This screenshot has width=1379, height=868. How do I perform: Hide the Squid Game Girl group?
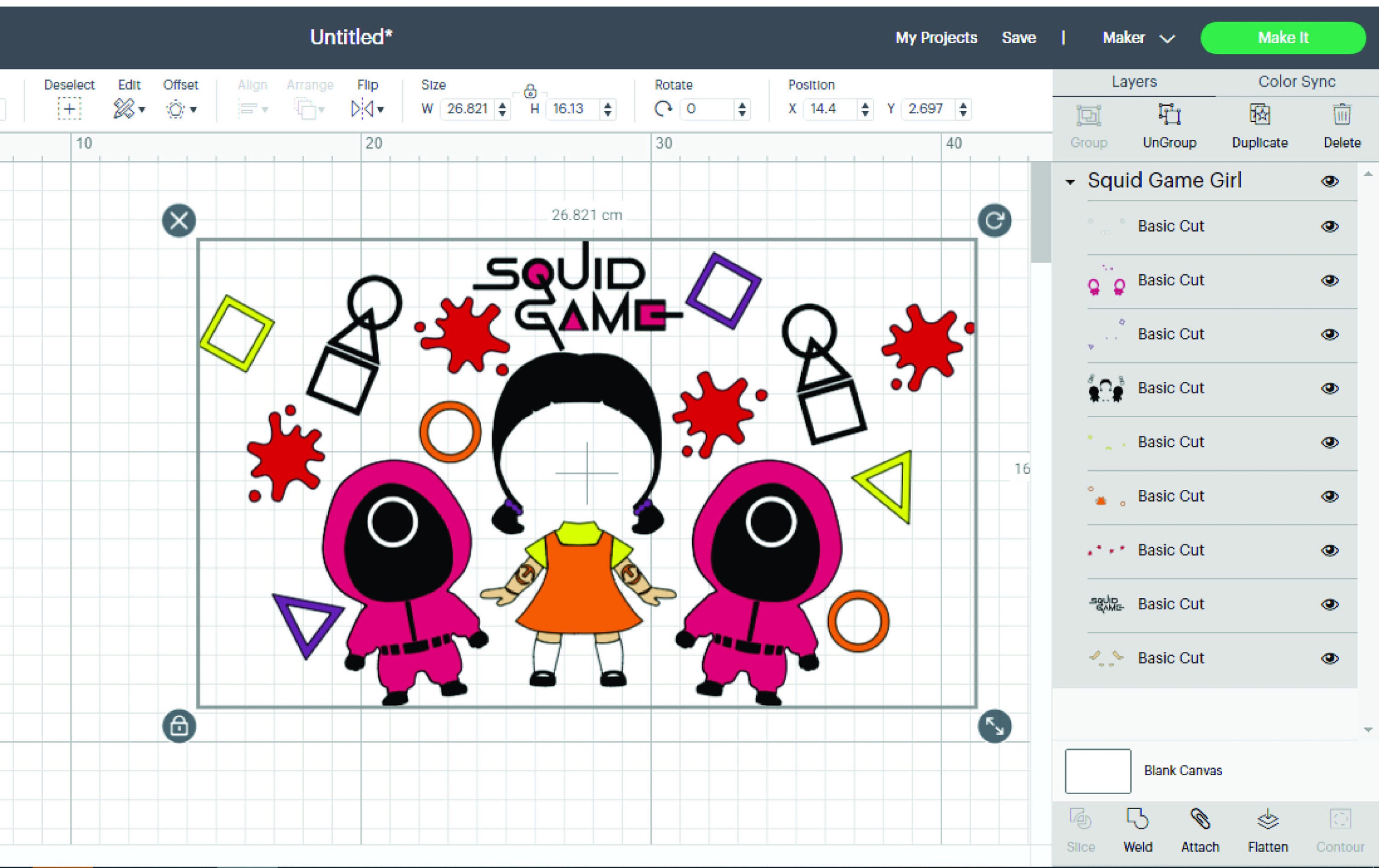[x=1330, y=182]
